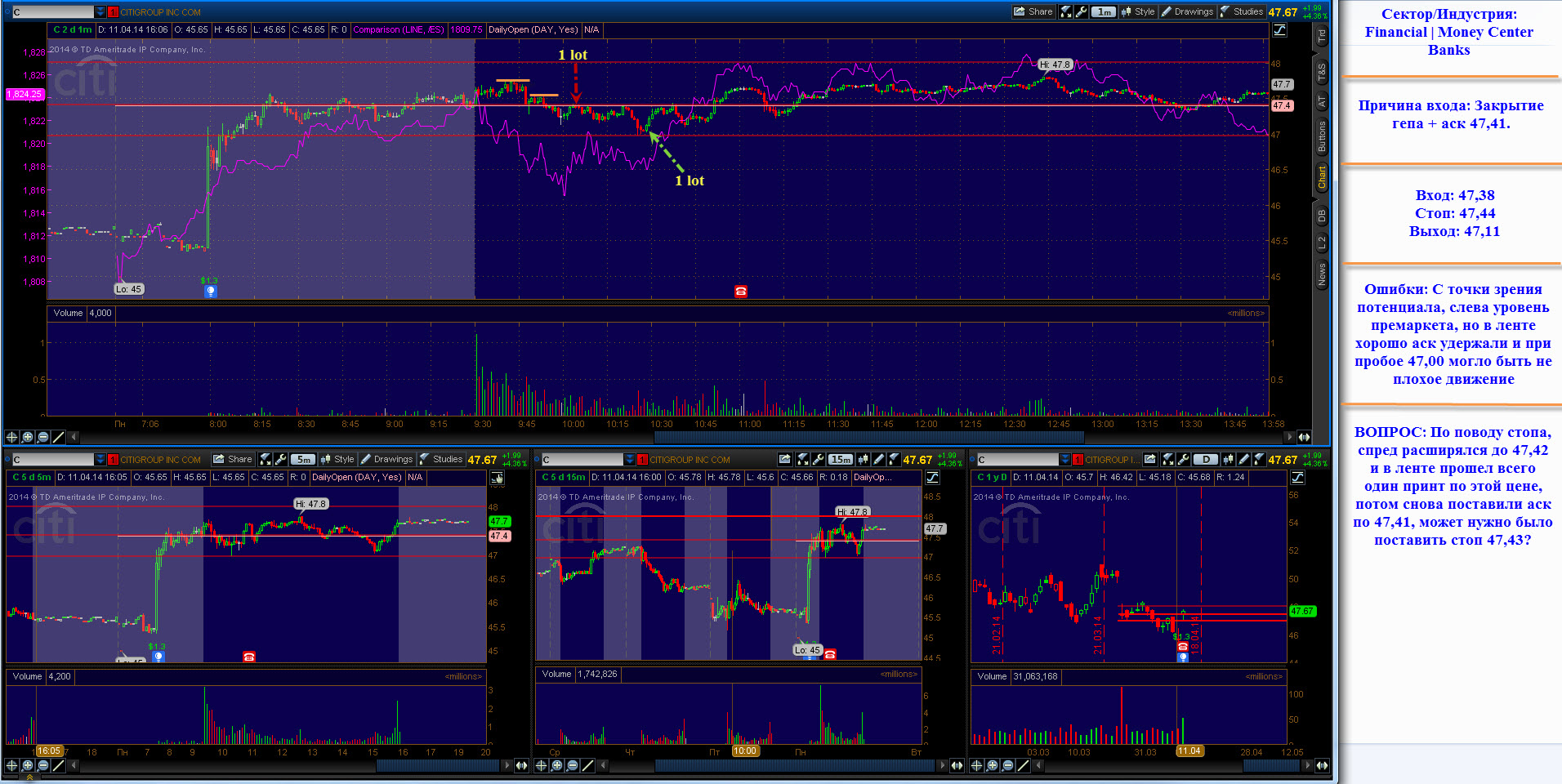Open wrench settings on the daily chart
The height and width of the screenshot is (784, 1562).
(x=1183, y=459)
